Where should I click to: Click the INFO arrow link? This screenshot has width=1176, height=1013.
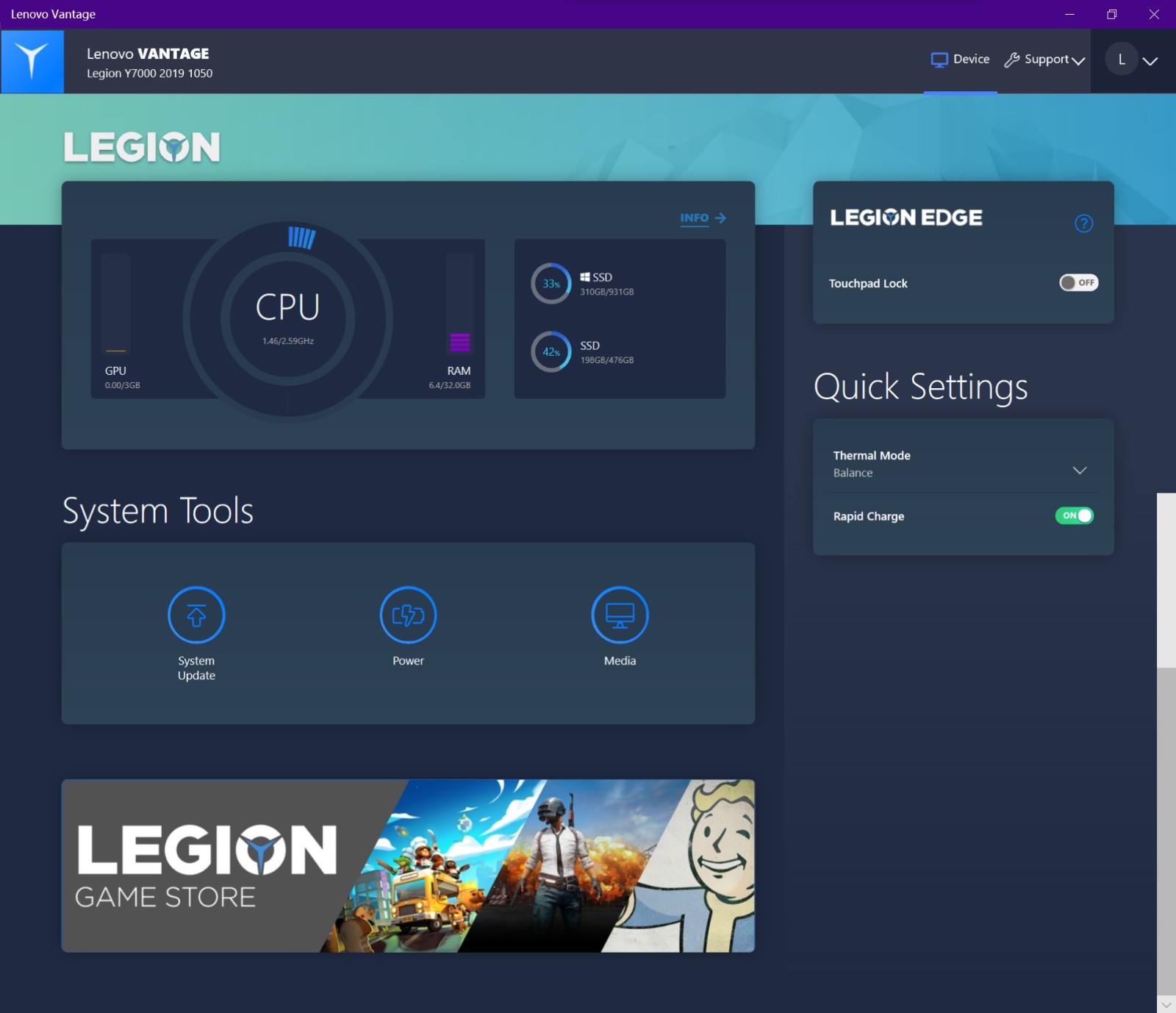703,218
